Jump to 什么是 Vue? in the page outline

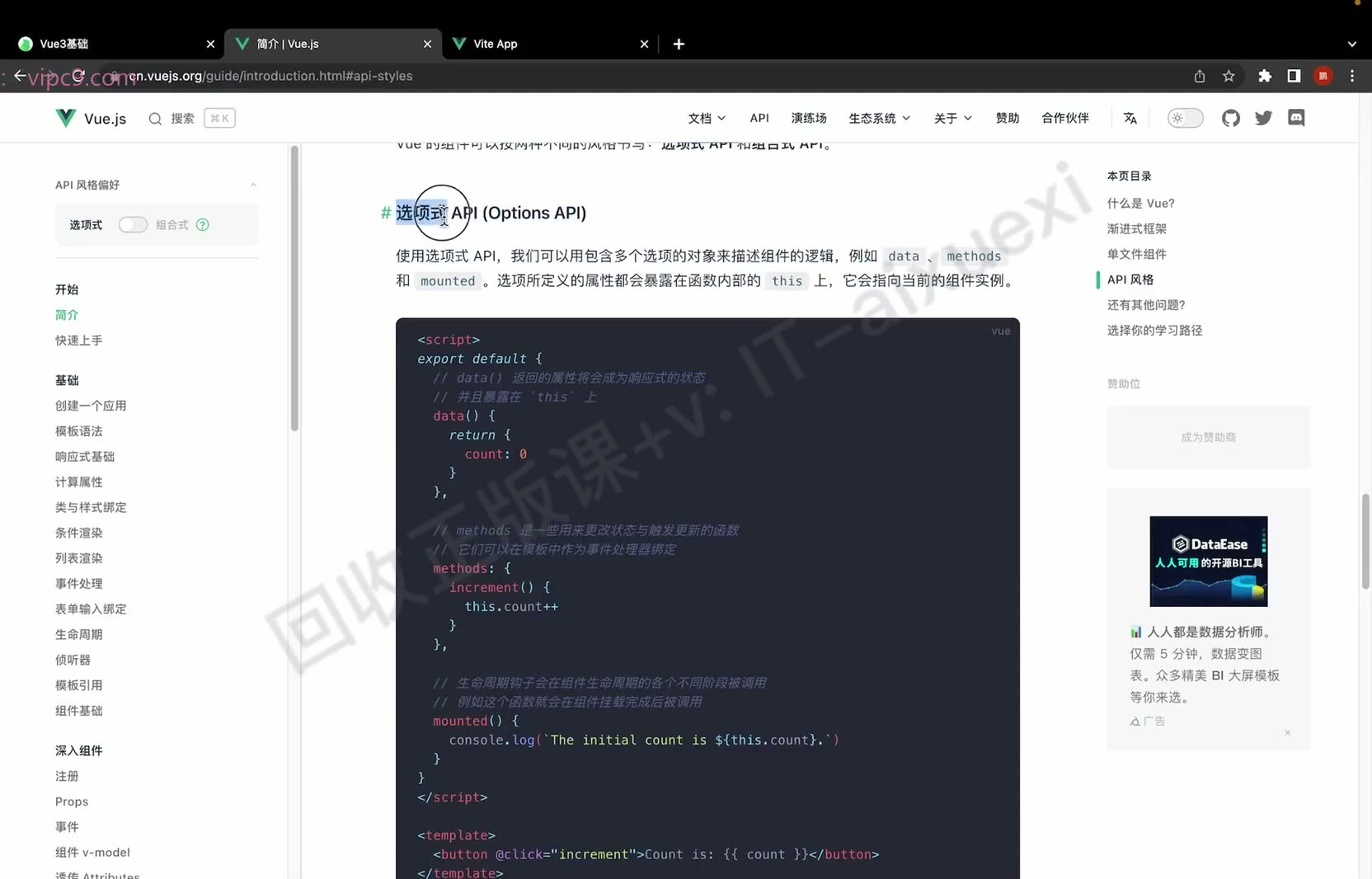pyautogui.click(x=1140, y=203)
